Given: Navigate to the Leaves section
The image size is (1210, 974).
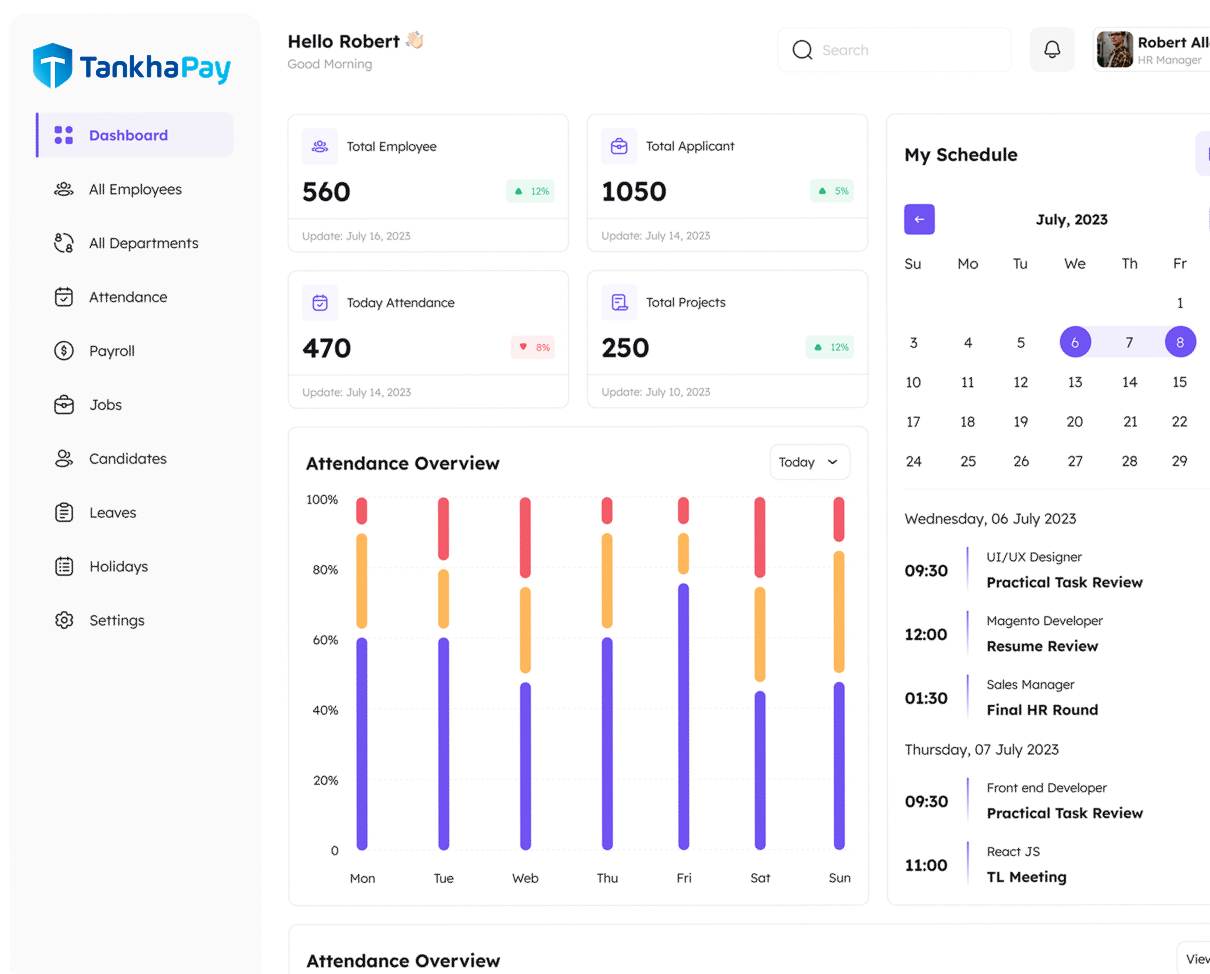Looking at the screenshot, I should click(112, 513).
